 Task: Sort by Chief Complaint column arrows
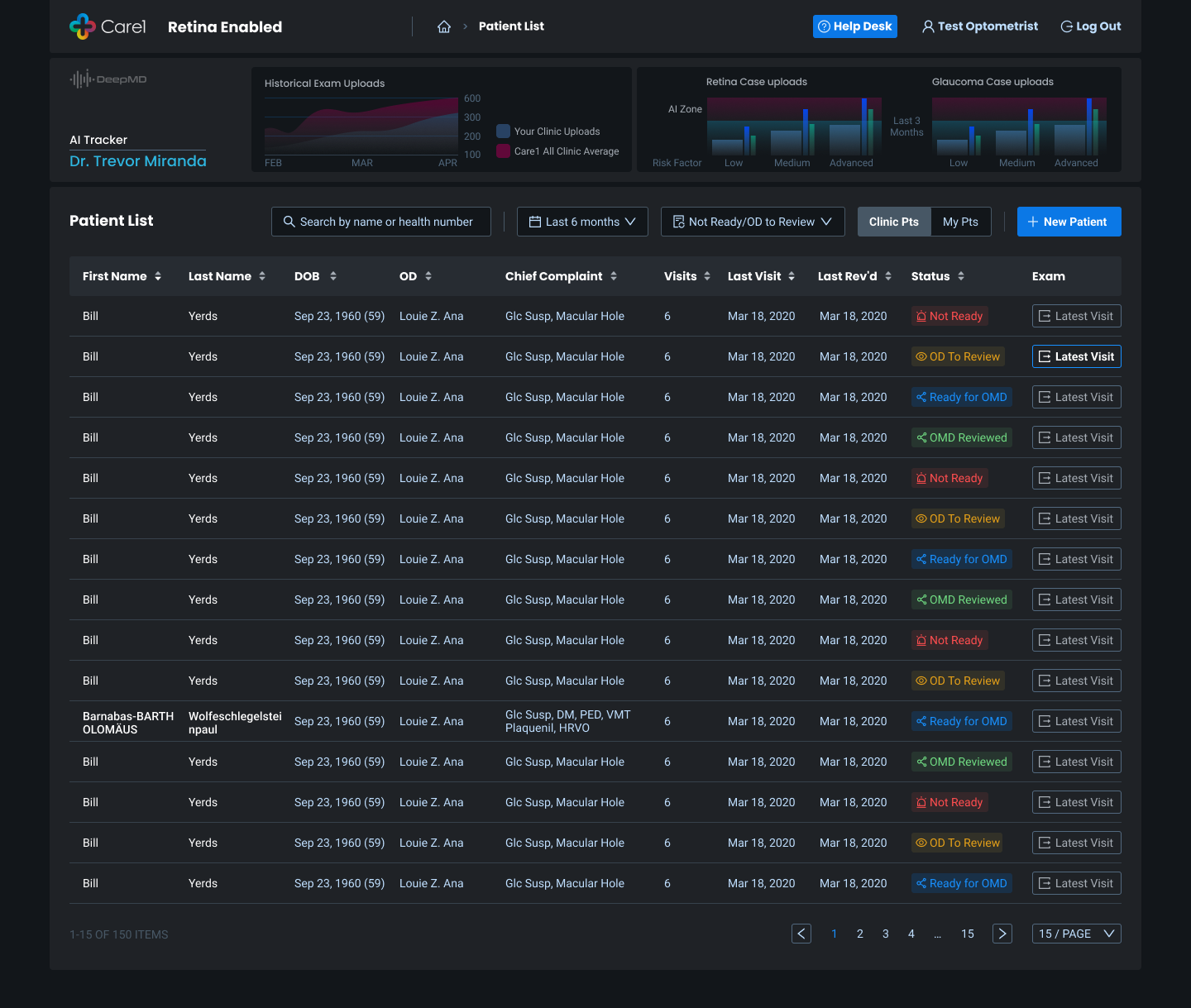click(x=614, y=276)
